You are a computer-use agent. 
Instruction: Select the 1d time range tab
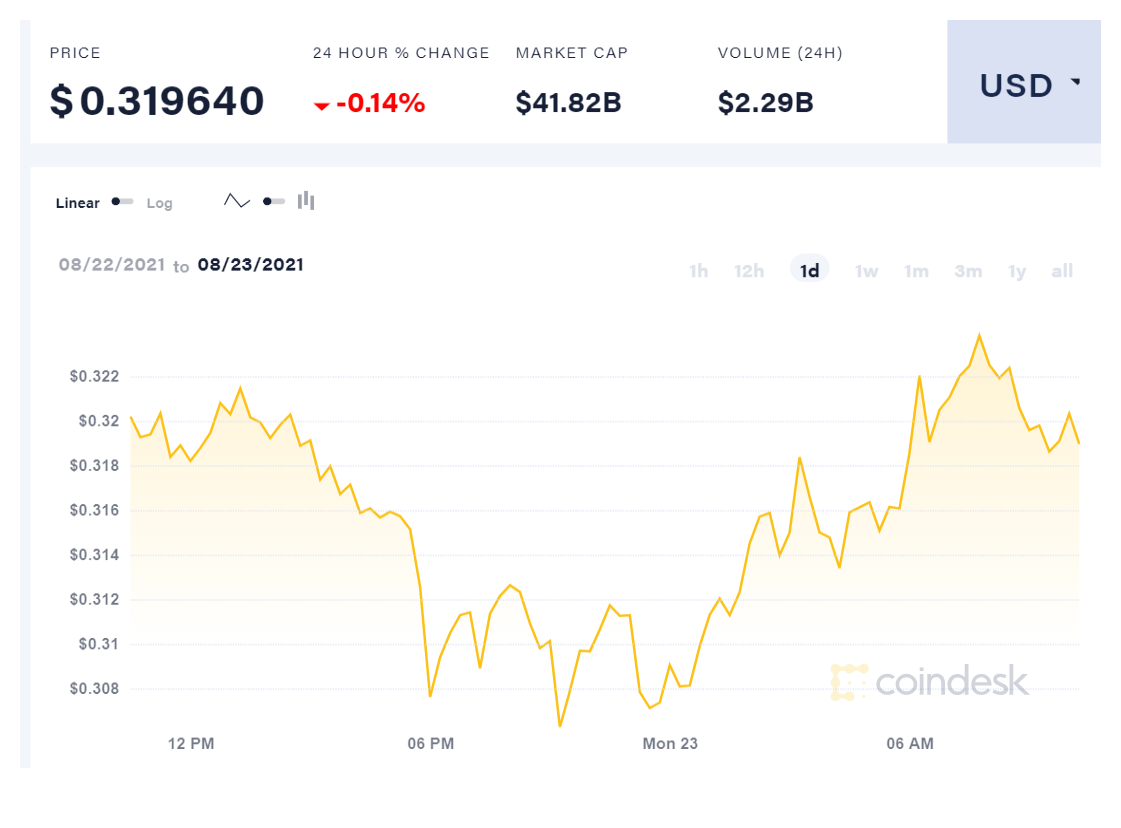(809, 271)
